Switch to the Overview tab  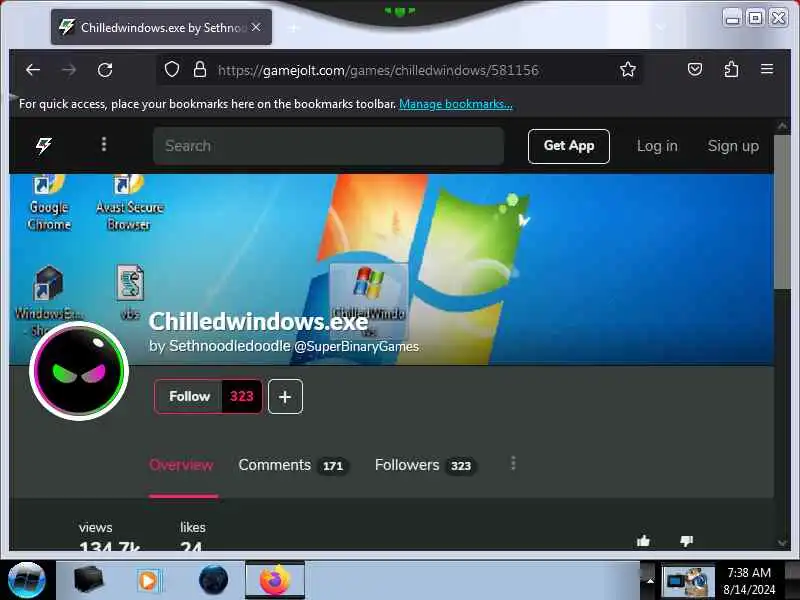pyautogui.click(x=181, y=465)
